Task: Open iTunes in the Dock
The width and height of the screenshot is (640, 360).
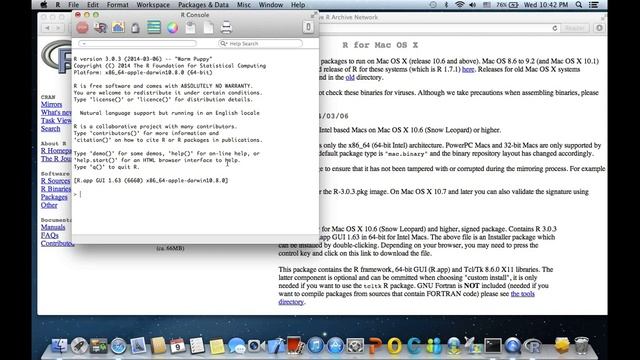Action: [315, 346]
